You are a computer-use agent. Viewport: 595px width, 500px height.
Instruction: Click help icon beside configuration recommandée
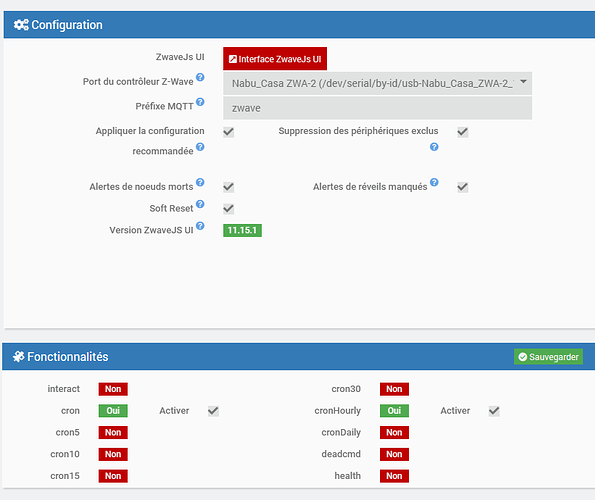click(200, 147)
